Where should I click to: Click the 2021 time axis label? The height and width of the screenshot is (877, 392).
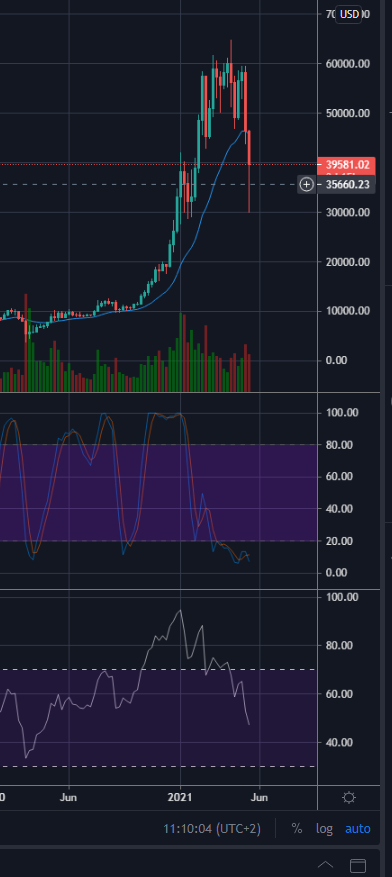point(180,797)
